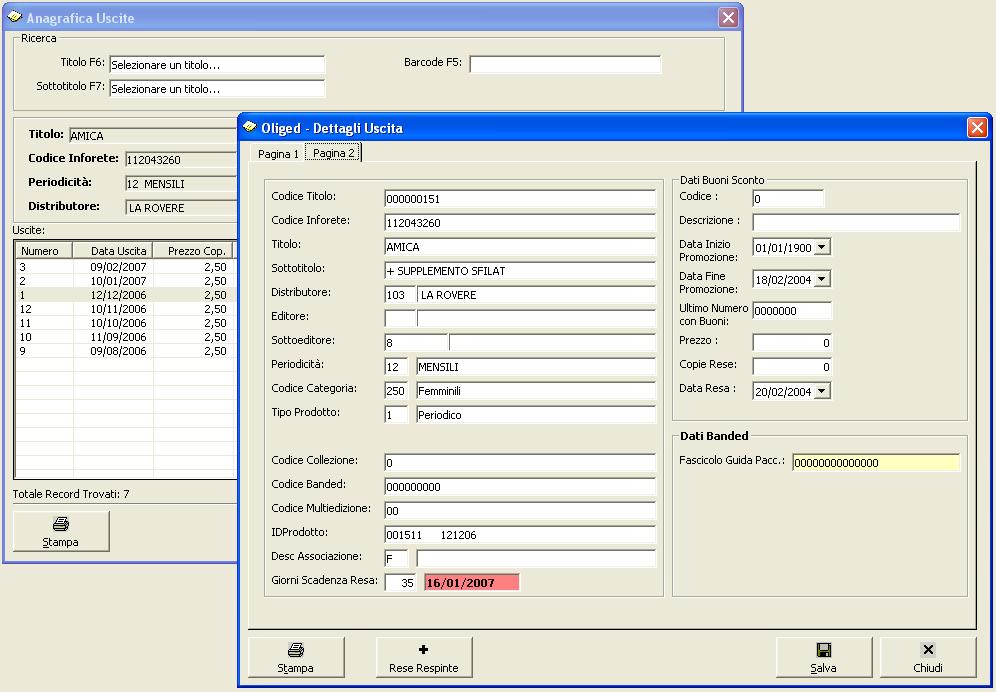Click the Desc Associazione code field F
Screen dimensions: 996x692
(396, 559)
